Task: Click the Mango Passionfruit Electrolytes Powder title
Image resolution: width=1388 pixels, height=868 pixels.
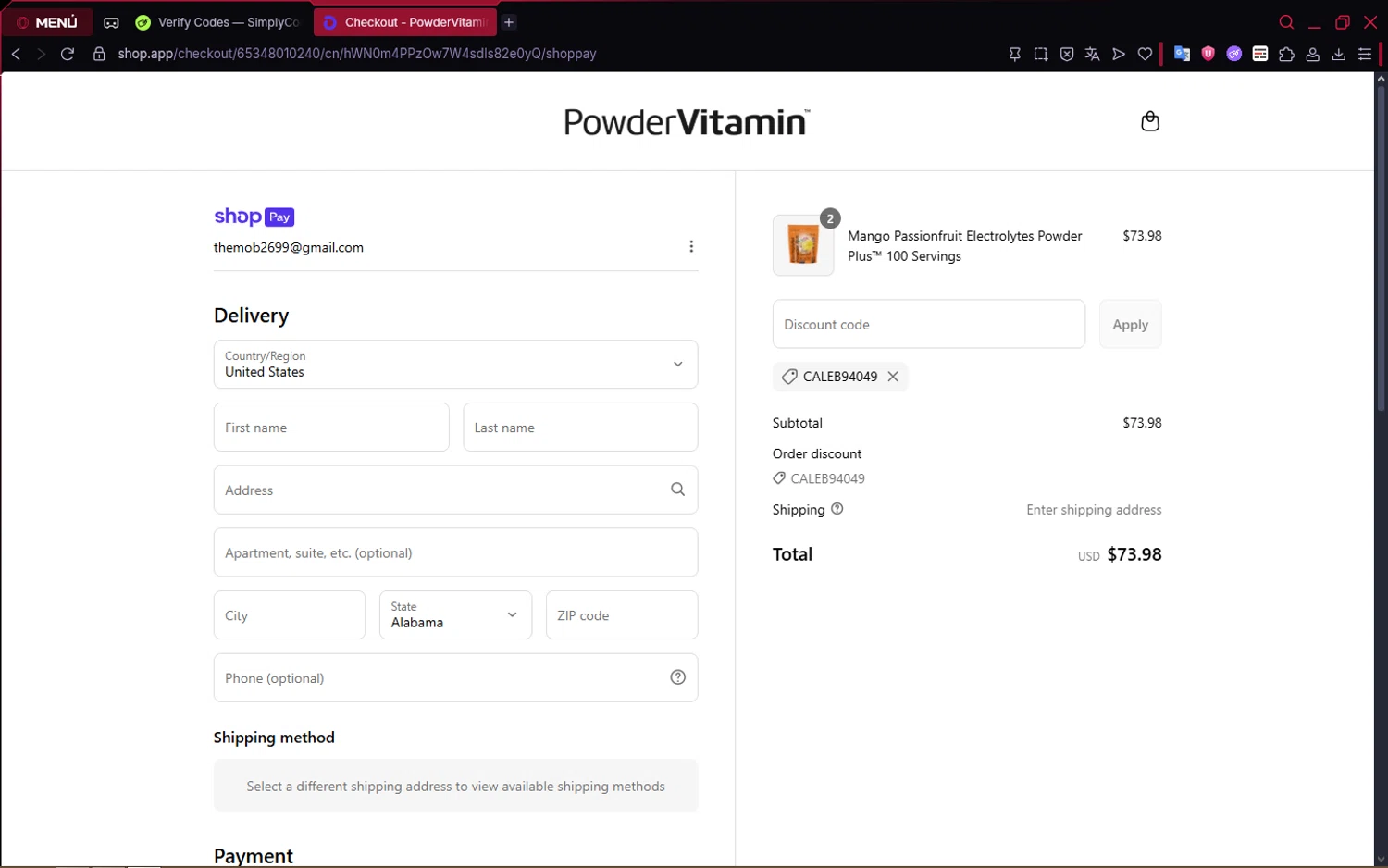Action: click(x=965, y=246)
